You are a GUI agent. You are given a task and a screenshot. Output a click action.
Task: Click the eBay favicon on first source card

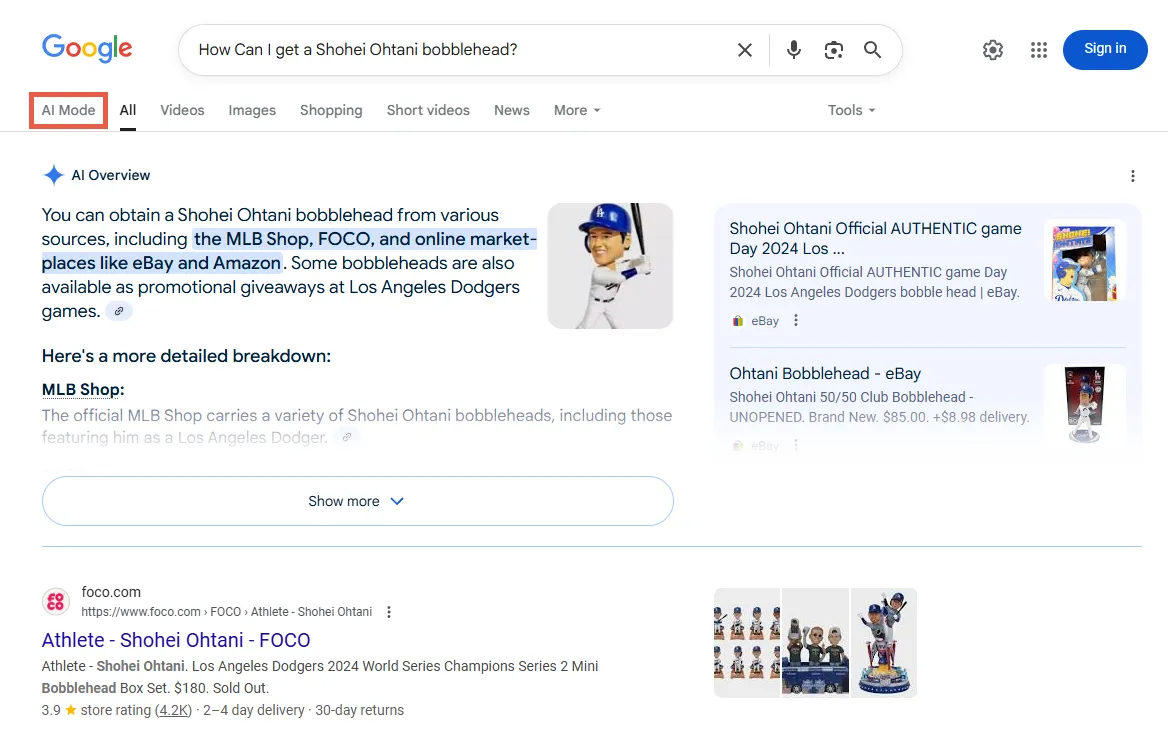click(x=737, y=320)
